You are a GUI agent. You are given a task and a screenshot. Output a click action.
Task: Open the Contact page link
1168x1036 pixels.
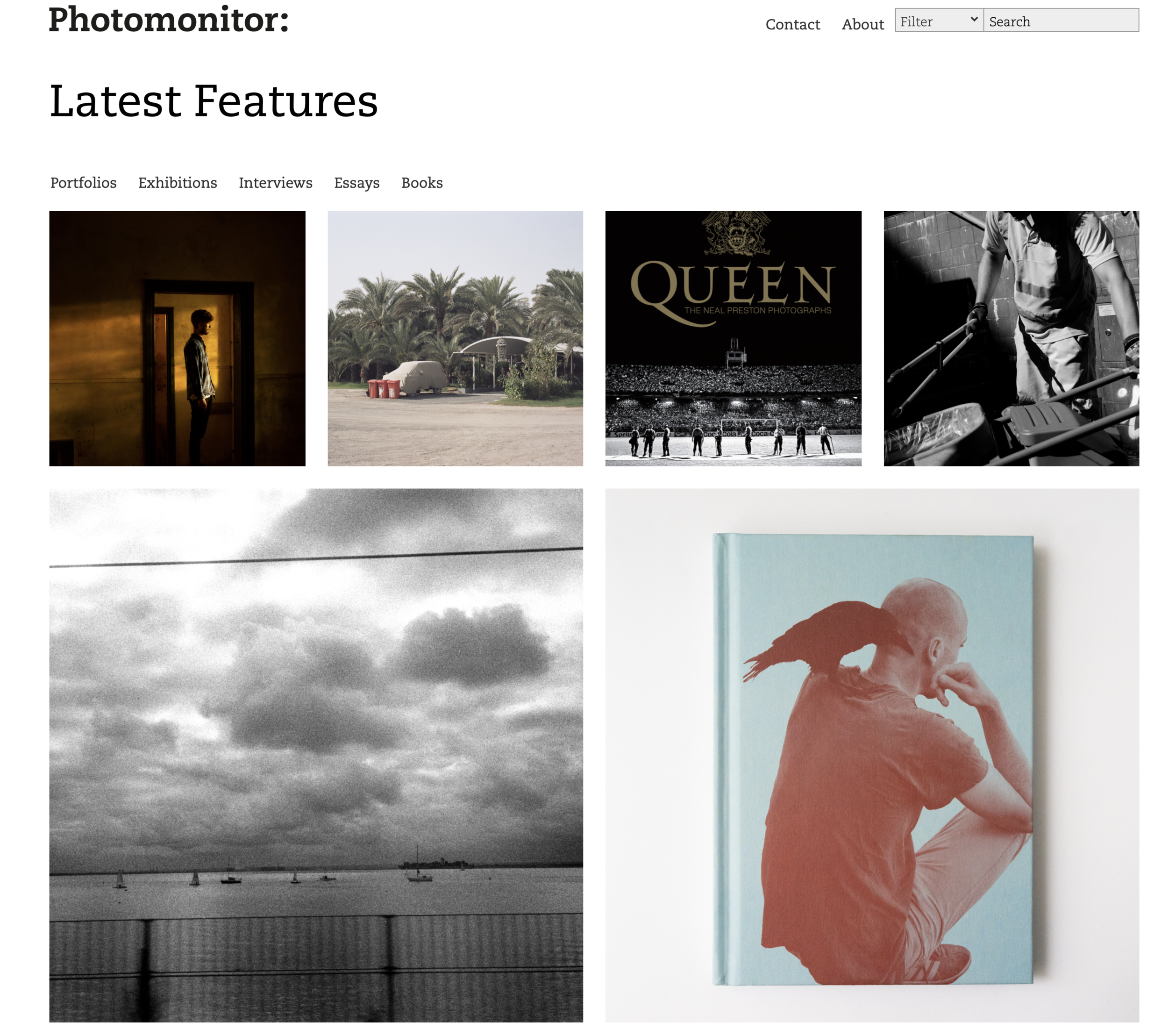pos(792,25)
